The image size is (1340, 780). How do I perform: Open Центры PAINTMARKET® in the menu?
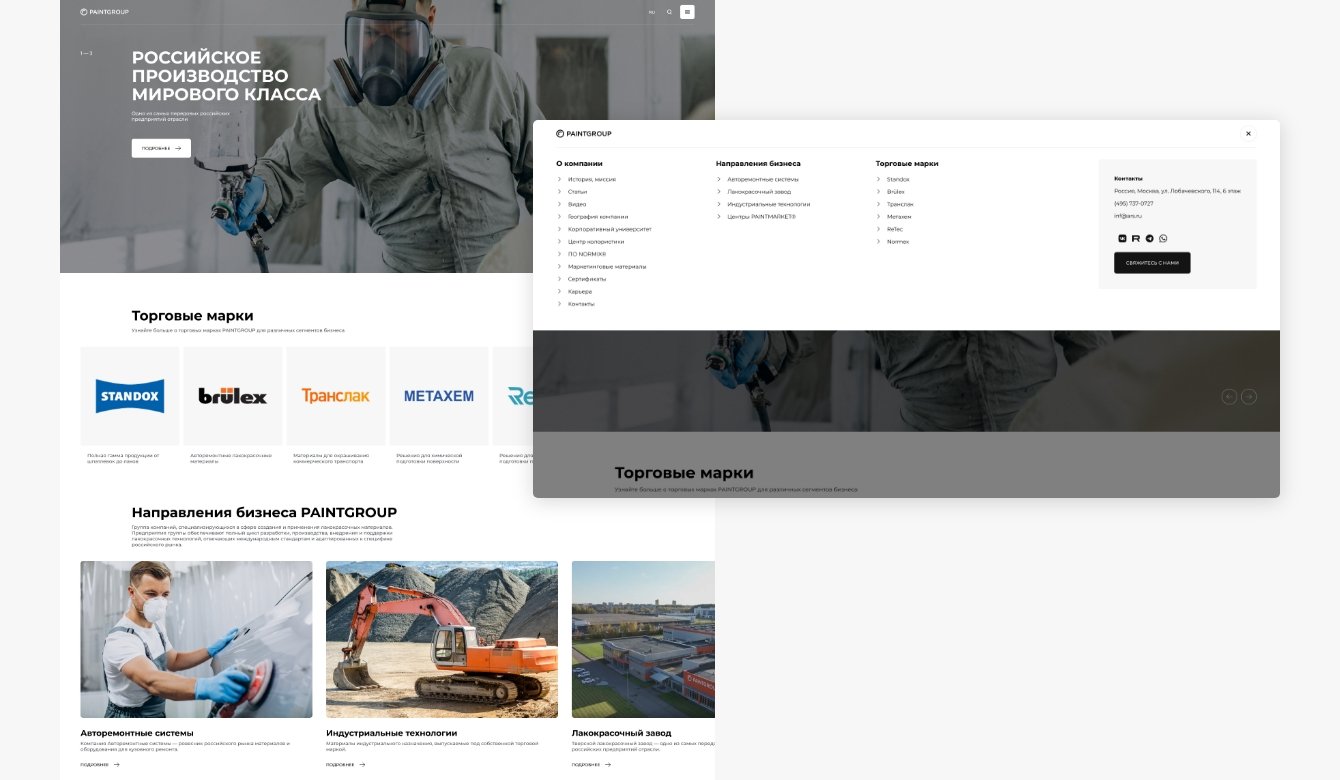[x=761, y=217]
